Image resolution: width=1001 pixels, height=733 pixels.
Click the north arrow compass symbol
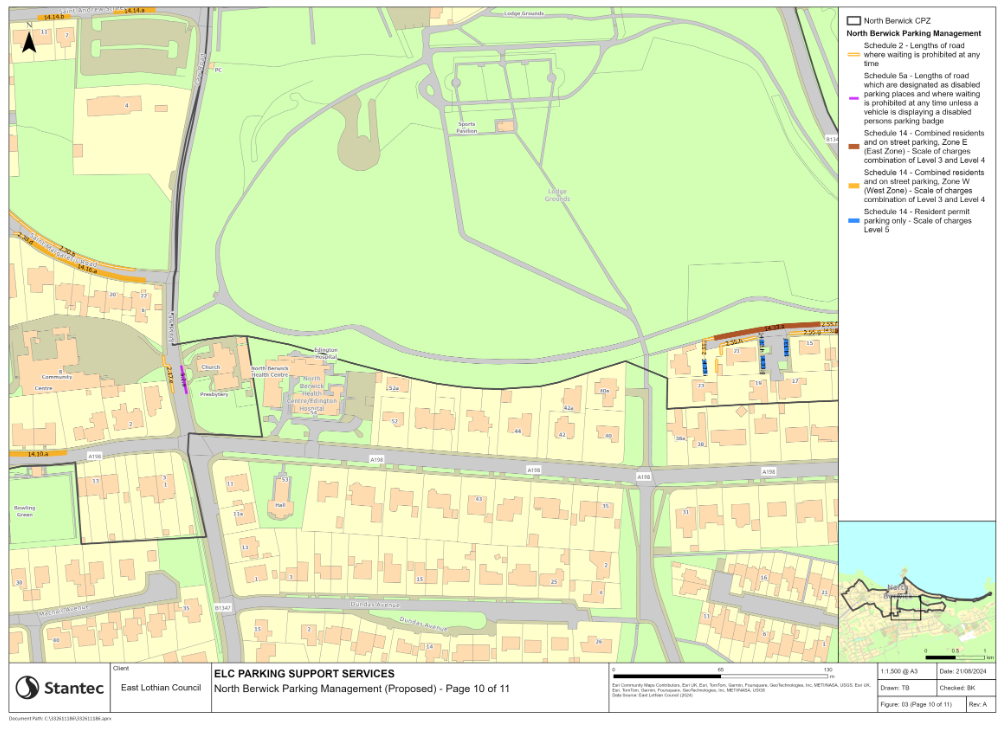click(29, 40)
